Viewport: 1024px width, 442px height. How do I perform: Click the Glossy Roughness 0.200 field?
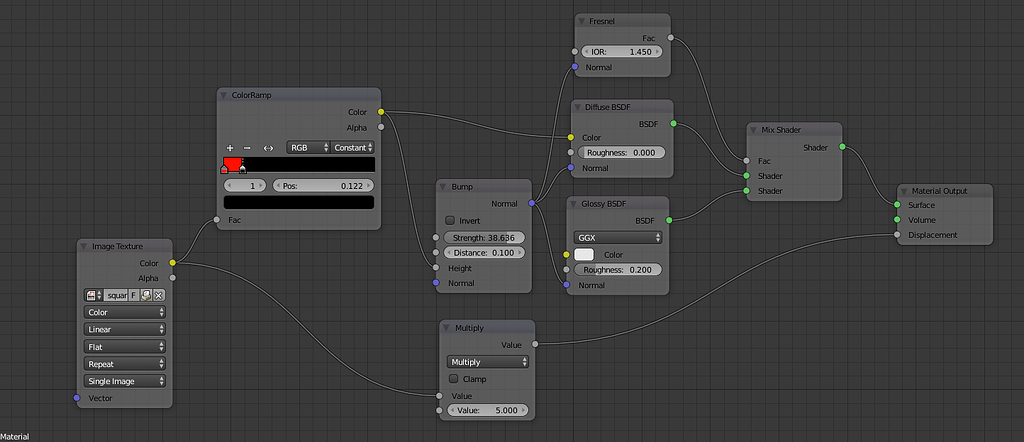618,270
